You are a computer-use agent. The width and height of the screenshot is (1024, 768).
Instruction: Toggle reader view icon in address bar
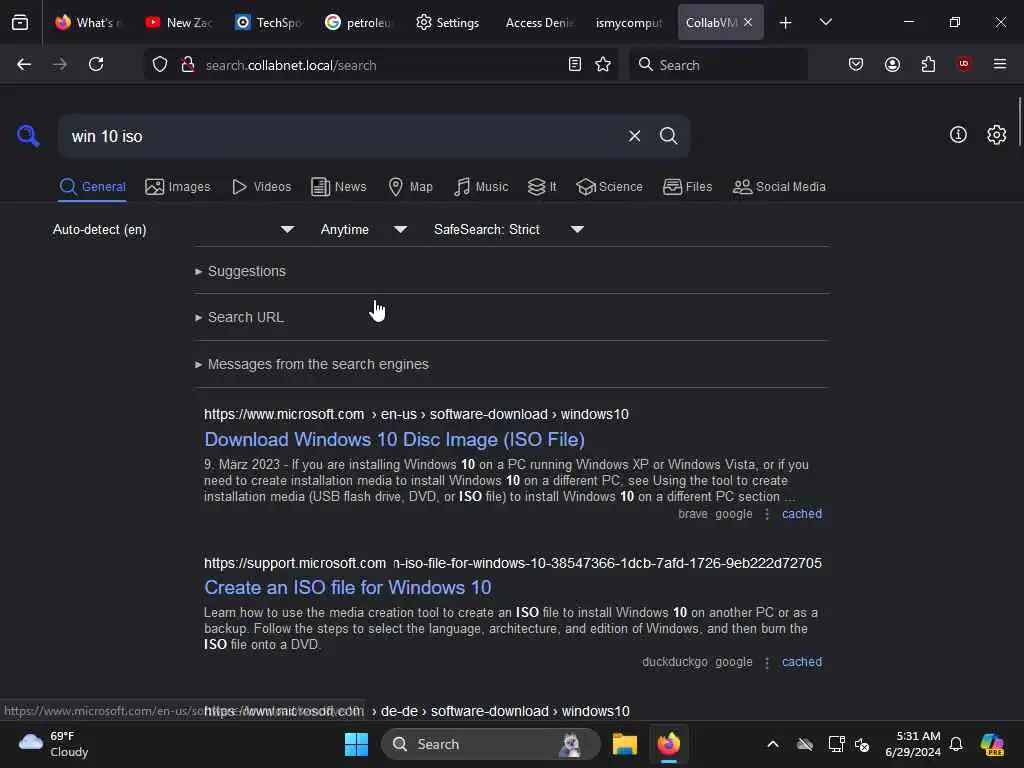pos(575,64)
